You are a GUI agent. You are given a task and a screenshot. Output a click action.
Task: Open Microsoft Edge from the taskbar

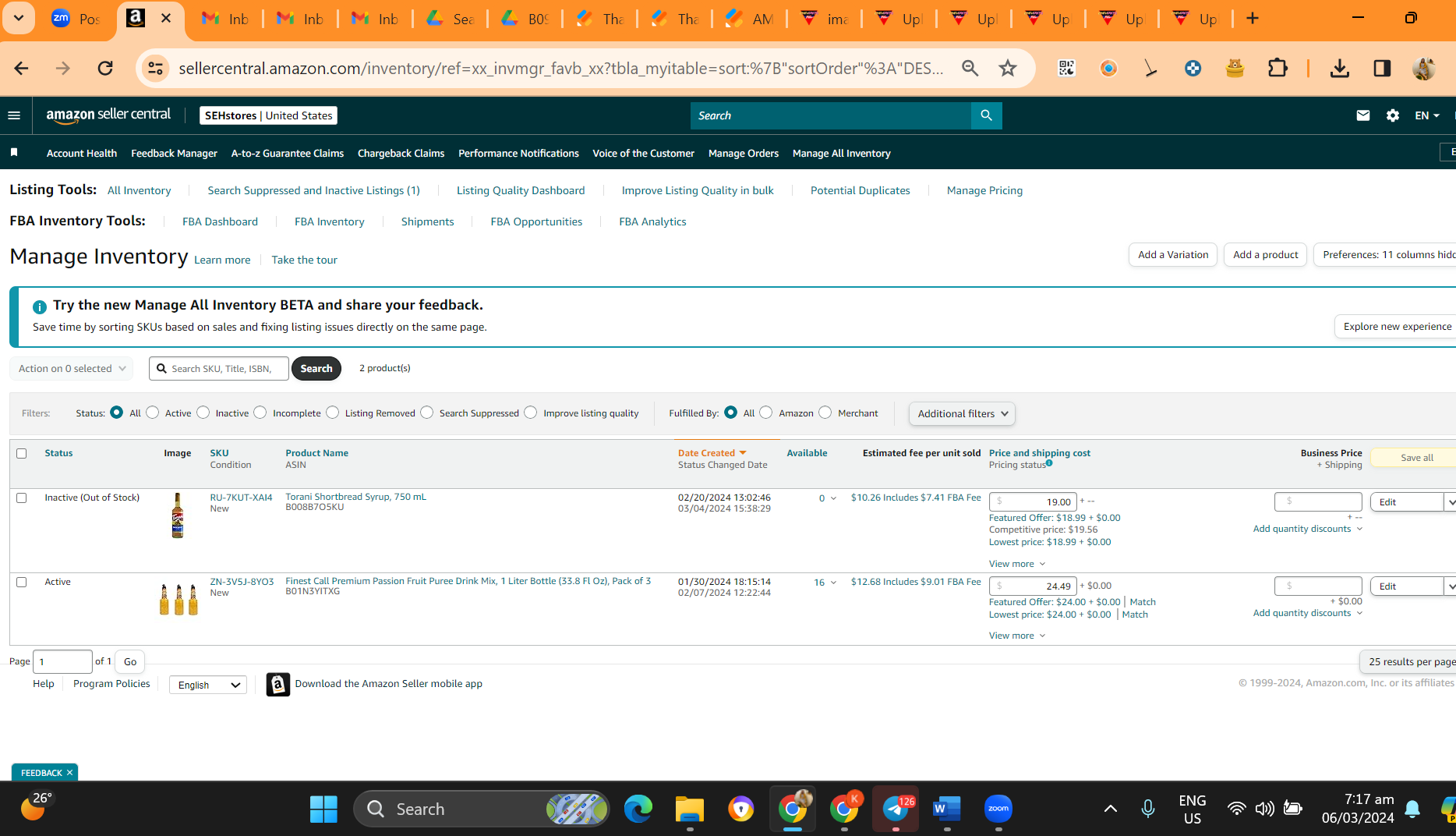638,809
